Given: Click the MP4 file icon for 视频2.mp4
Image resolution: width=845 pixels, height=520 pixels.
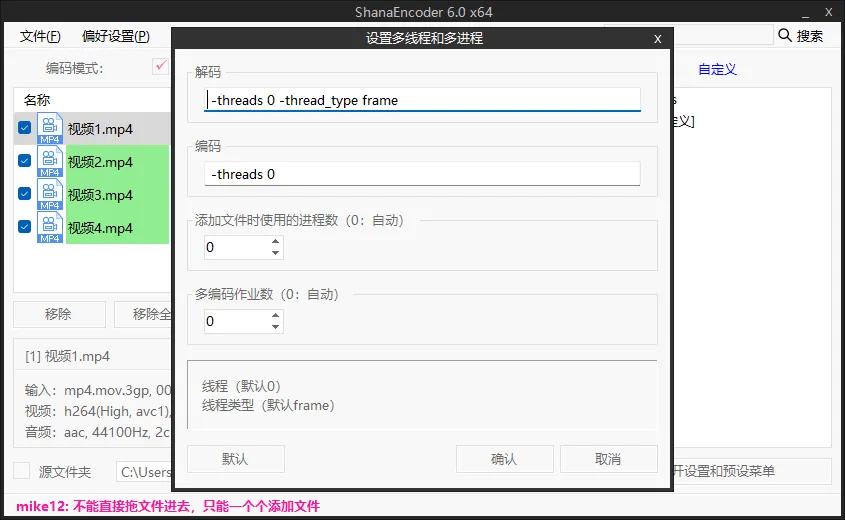Looking at the screenshot, I should pos(50,162).
